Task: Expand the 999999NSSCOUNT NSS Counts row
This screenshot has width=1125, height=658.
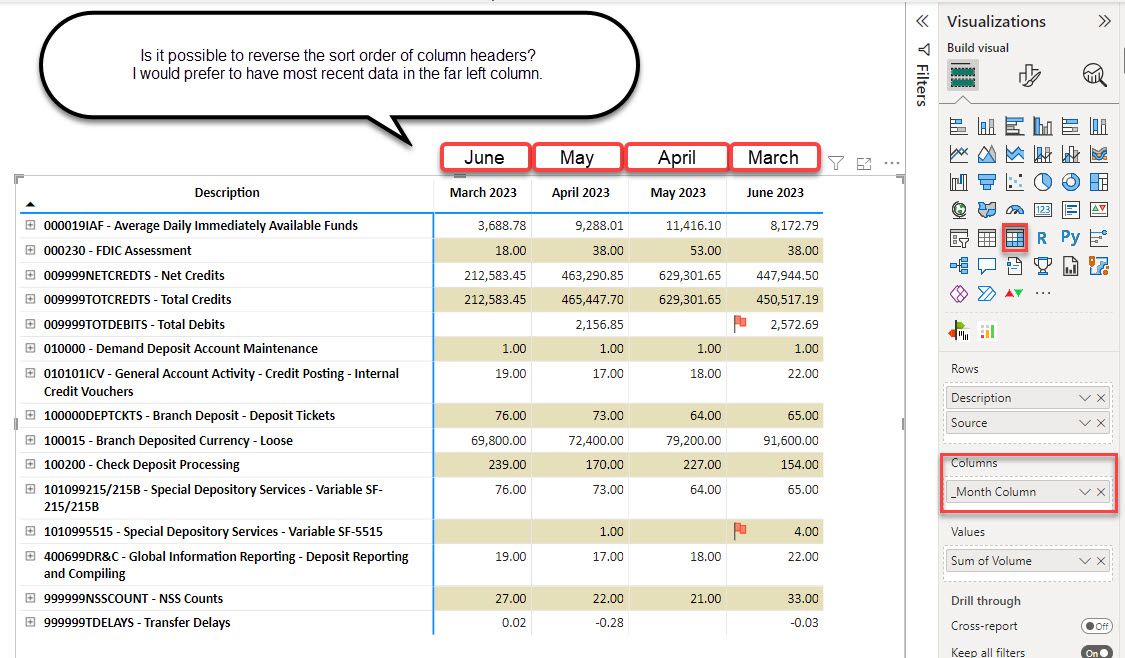Action: tap(30, 597)
